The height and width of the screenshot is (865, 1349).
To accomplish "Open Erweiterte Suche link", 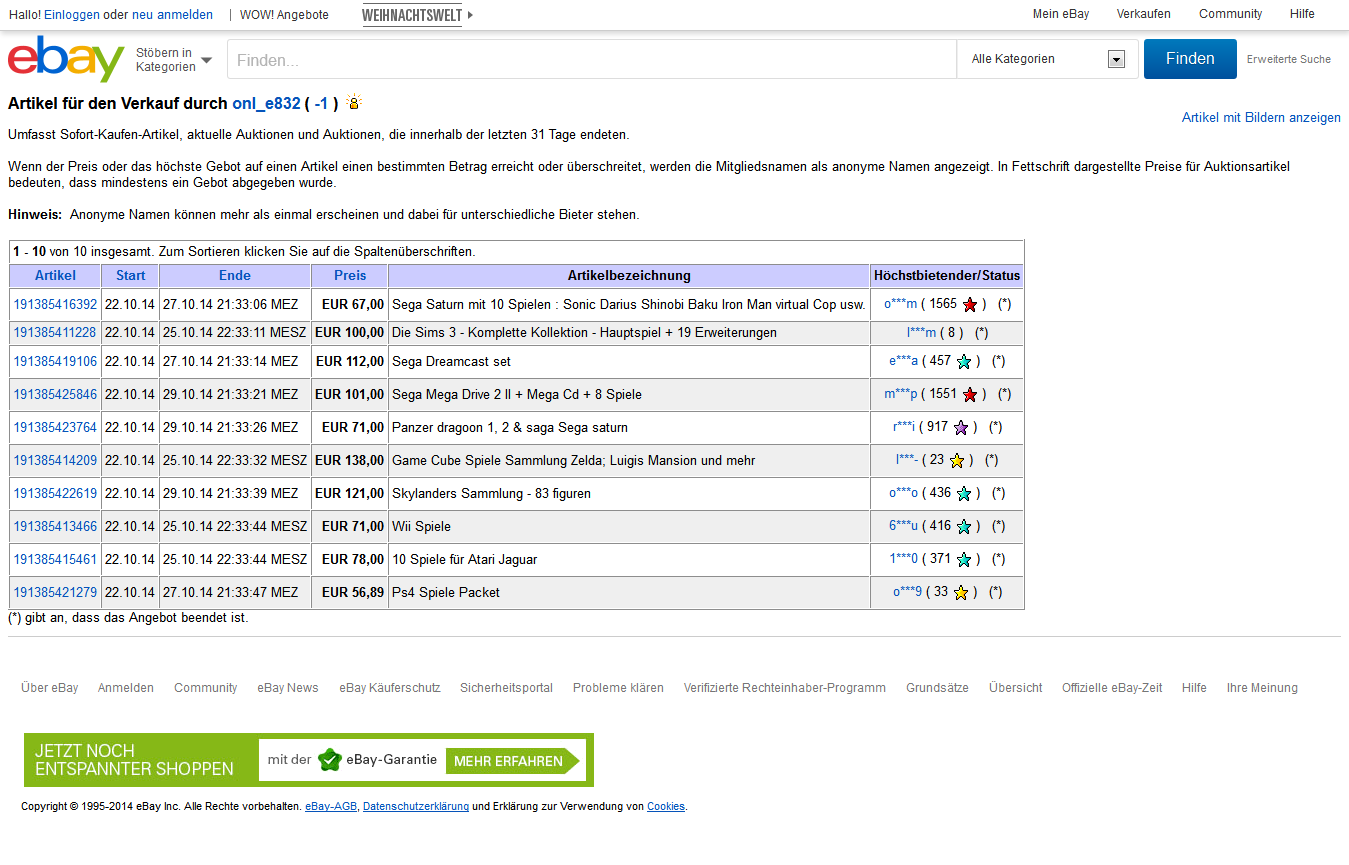I will 1289,59.
